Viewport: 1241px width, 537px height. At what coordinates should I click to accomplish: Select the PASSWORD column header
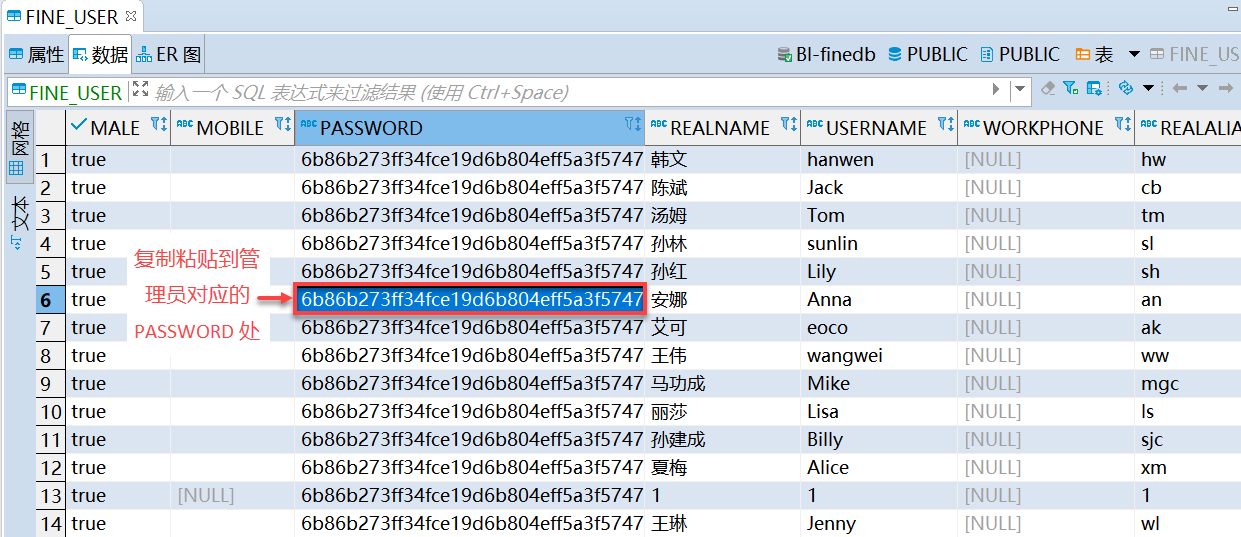pos(470,128)
